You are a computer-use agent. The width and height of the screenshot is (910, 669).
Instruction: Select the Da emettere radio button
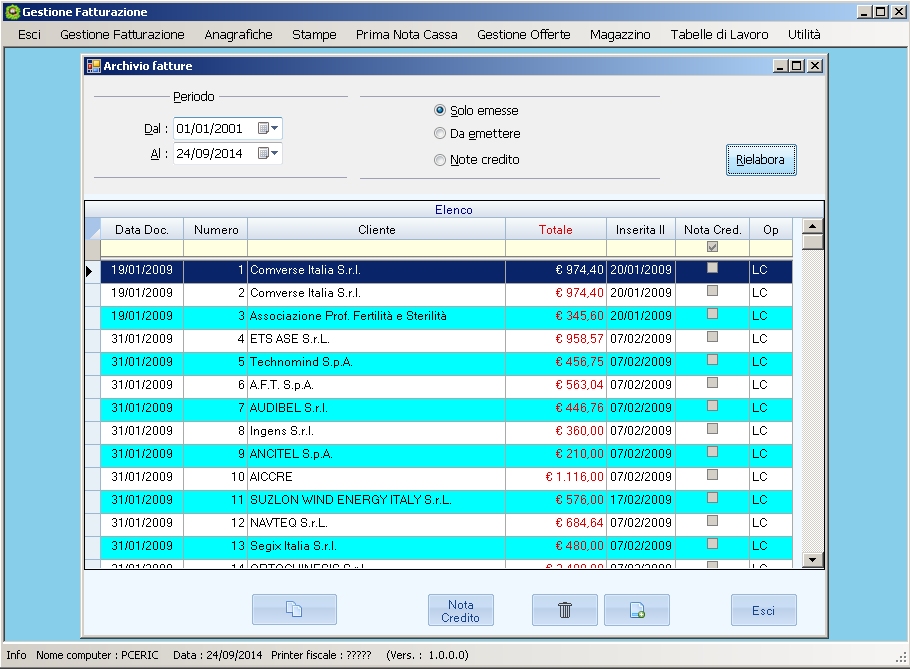pos(440,133)
